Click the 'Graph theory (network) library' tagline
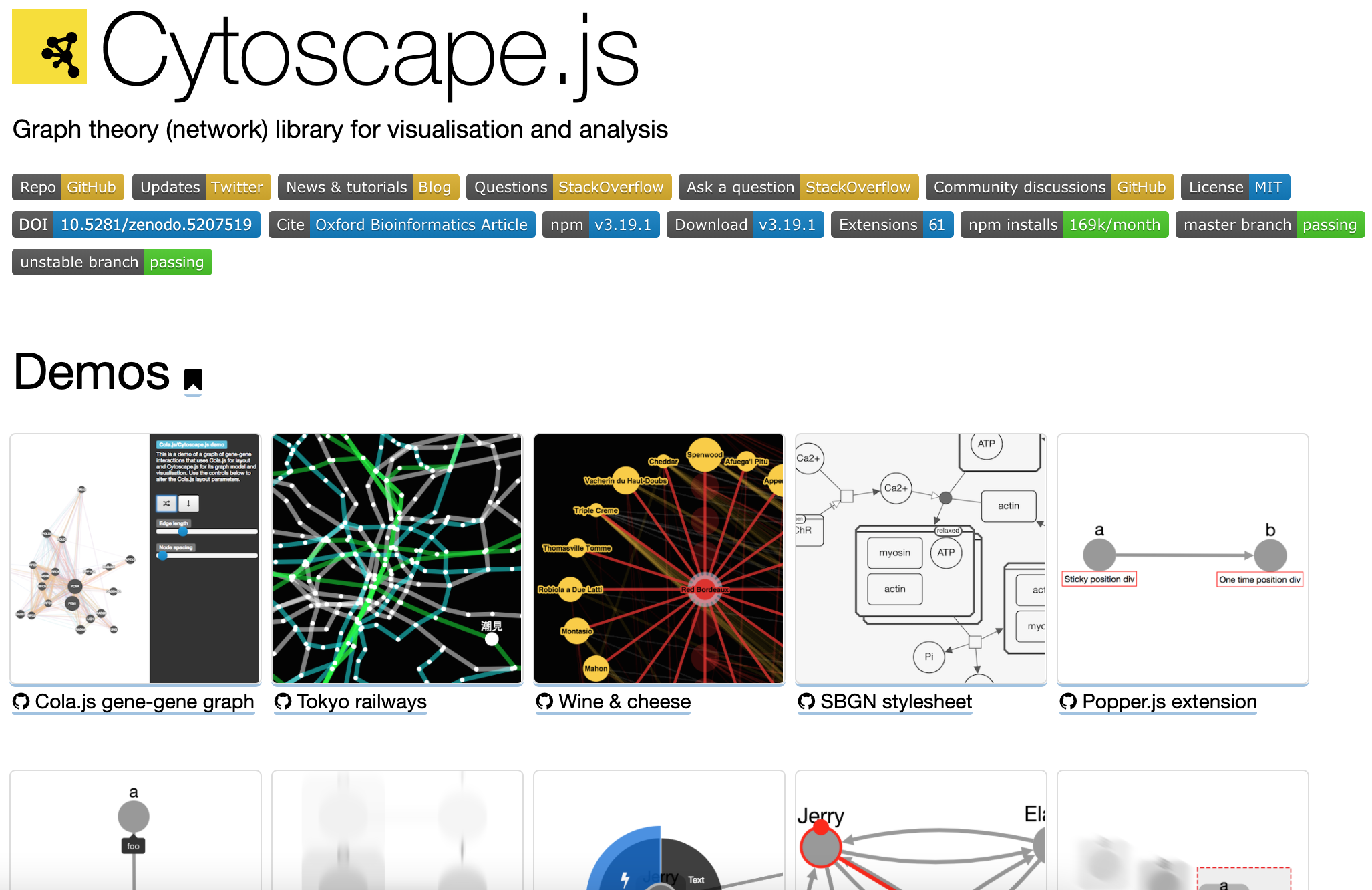Viewport: 1372px width, 890px height. pos(340,130)
